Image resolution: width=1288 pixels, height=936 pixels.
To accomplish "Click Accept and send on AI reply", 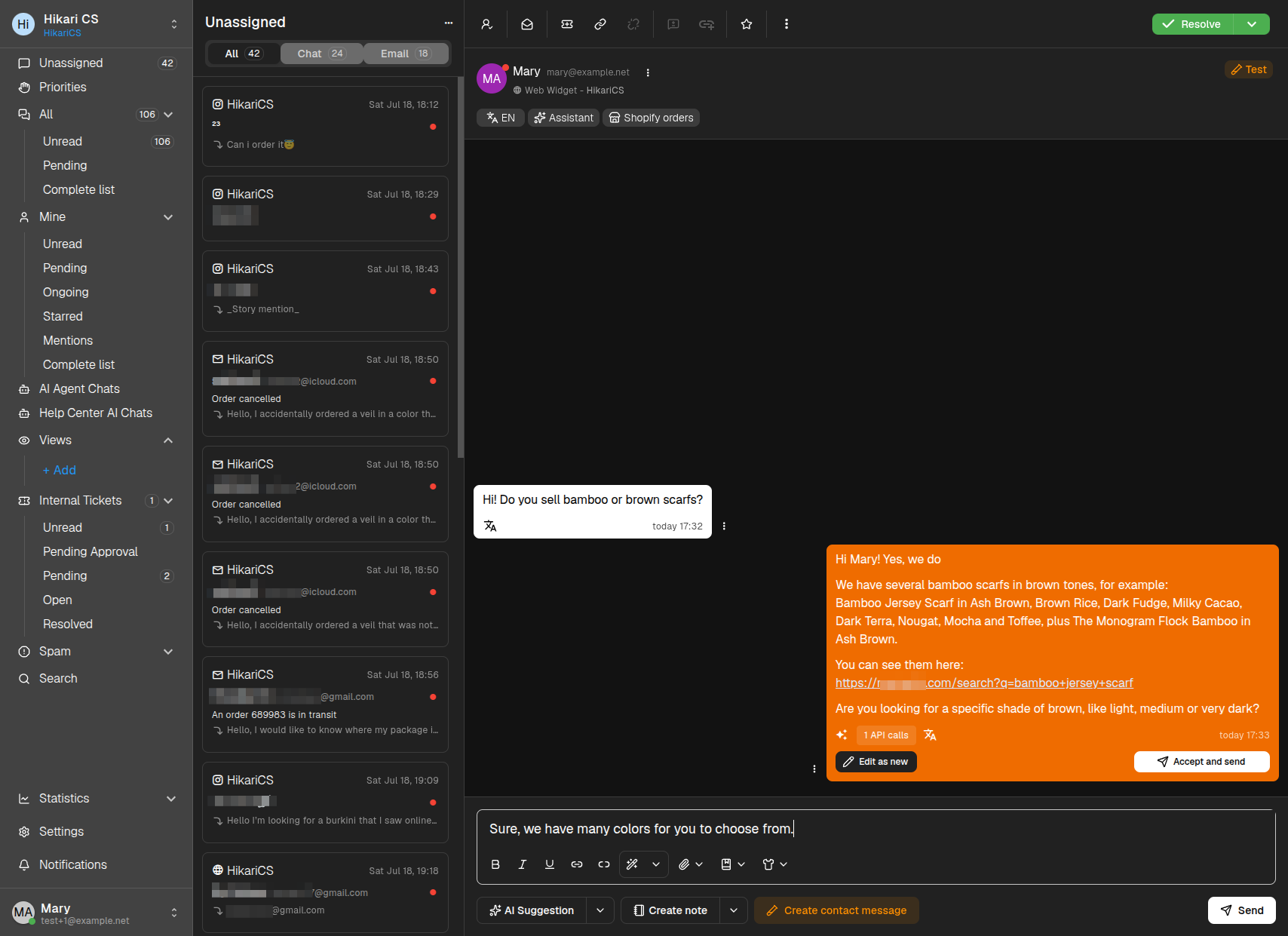I will (x=1201, y=762).
